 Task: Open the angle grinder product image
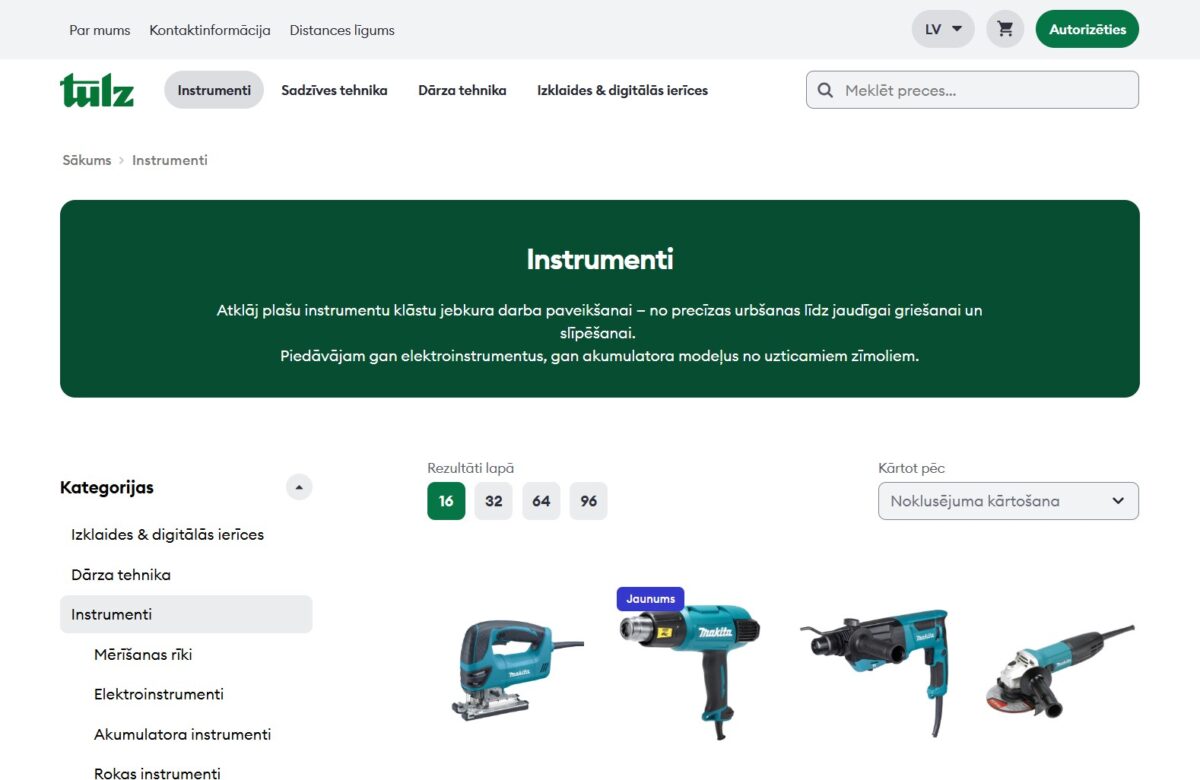1060,669
